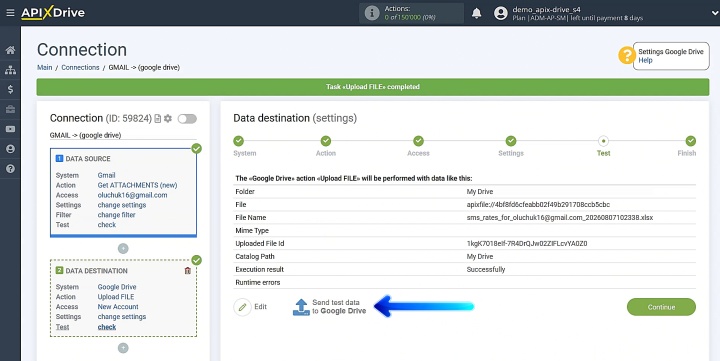
Task: Select the apixfile:// File value
Action: [x=538, y=205]
